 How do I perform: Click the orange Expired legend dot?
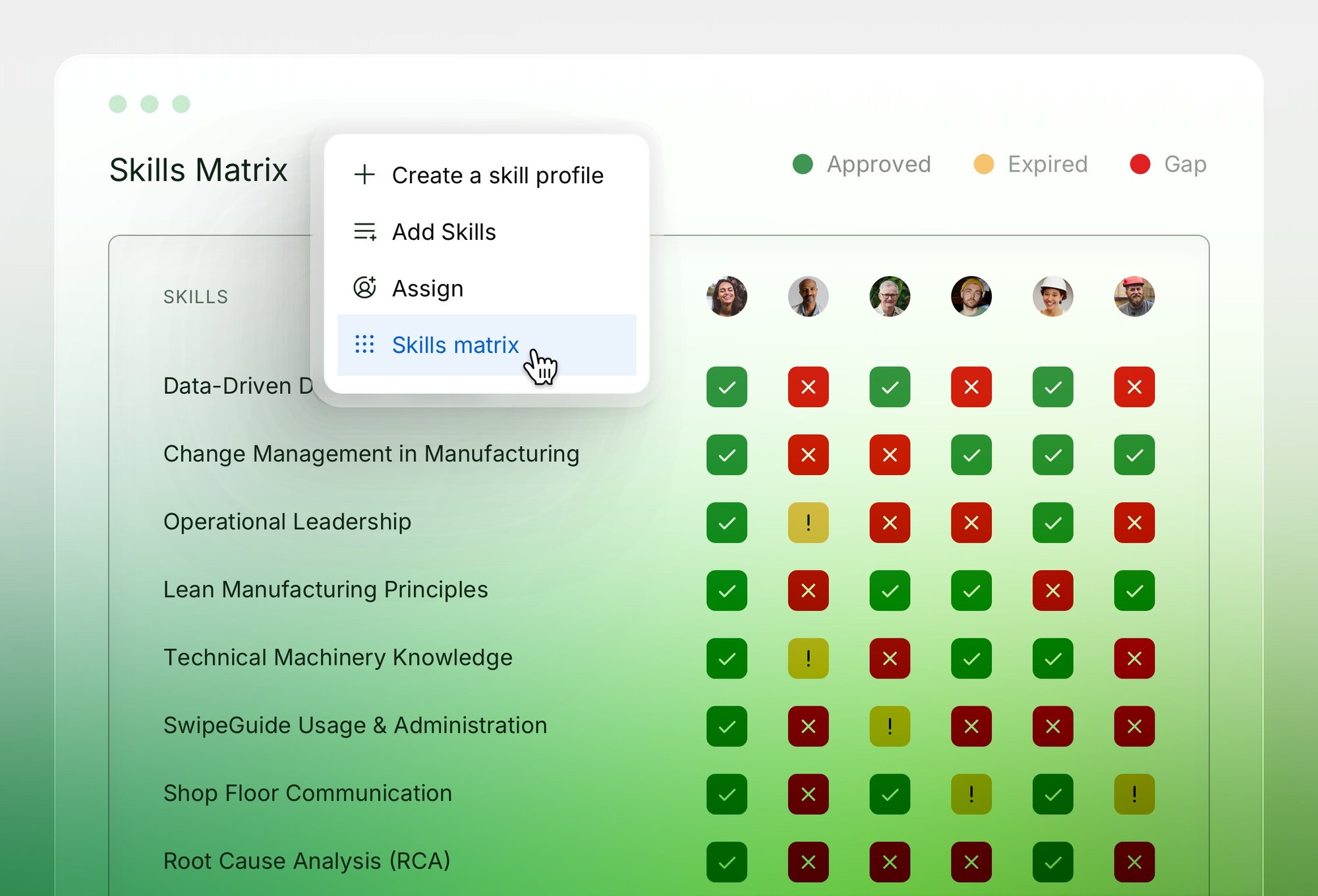pos(984,164)
